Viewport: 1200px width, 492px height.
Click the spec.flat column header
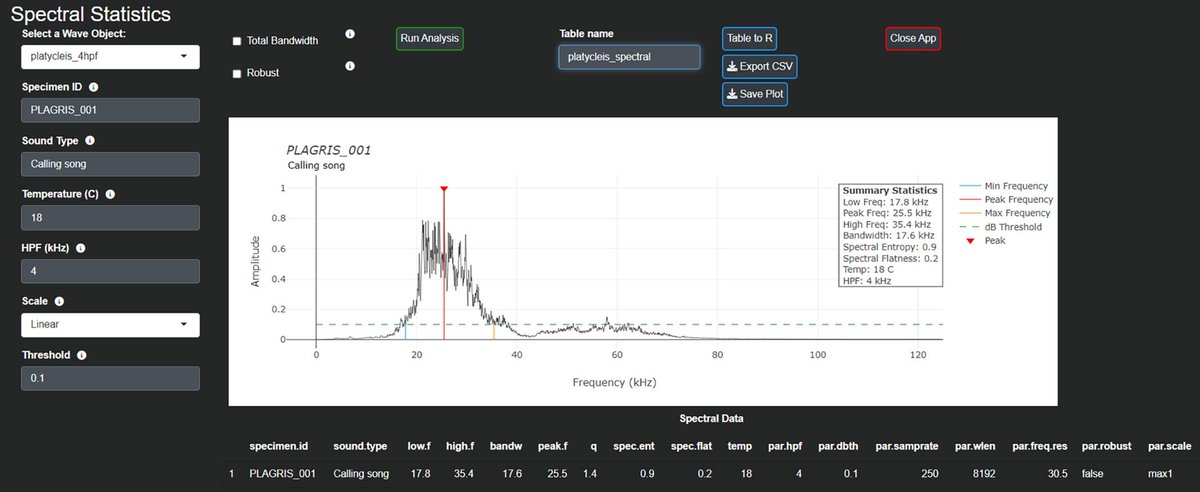tap(691, 445)
